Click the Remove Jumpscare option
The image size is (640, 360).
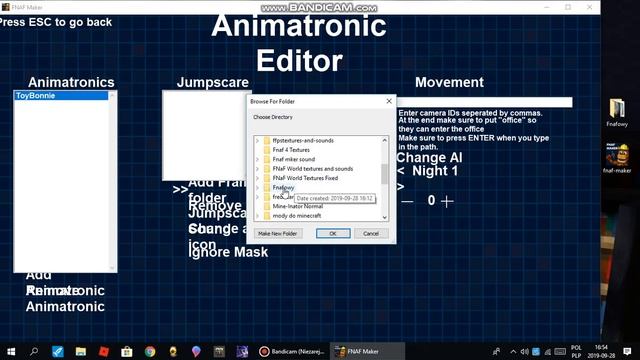point(218,209)
